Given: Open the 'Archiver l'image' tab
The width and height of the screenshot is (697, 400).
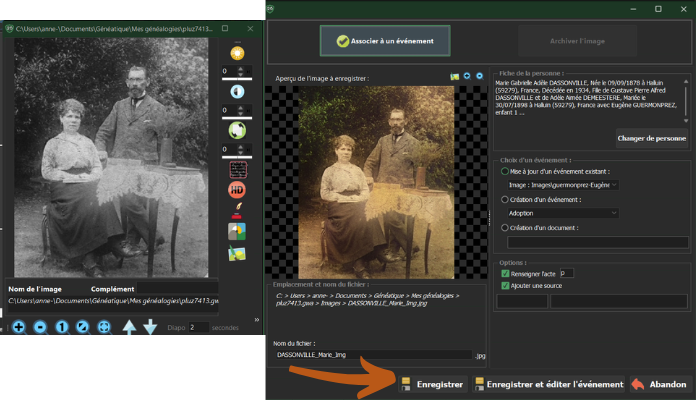Looking at the screenshot, I should click(x=576, y=41).
